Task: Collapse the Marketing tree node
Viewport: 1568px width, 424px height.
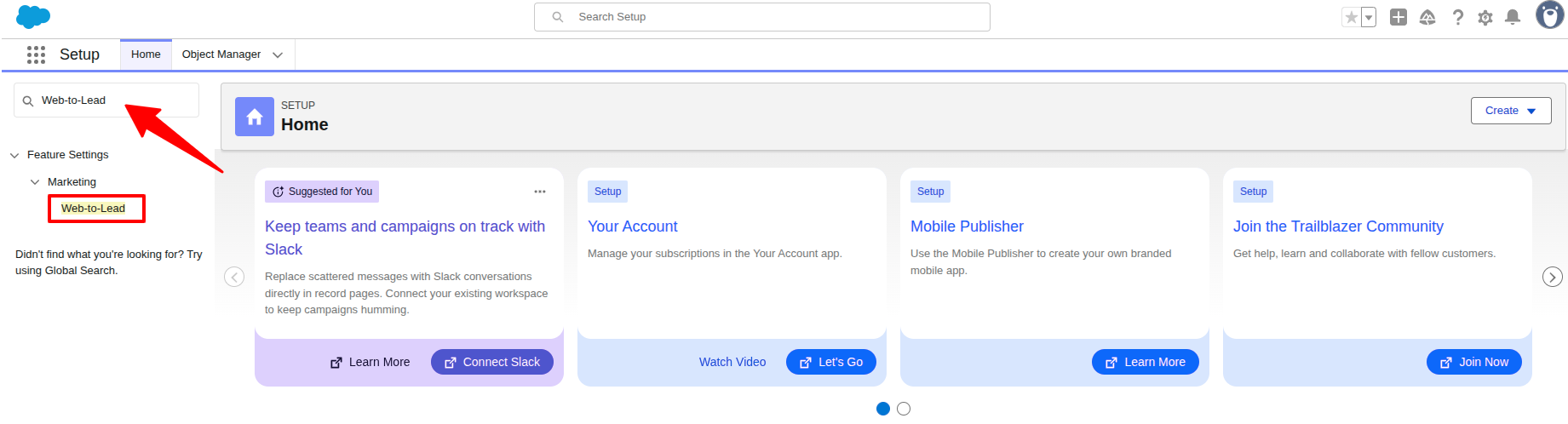Action: [35, 182]
